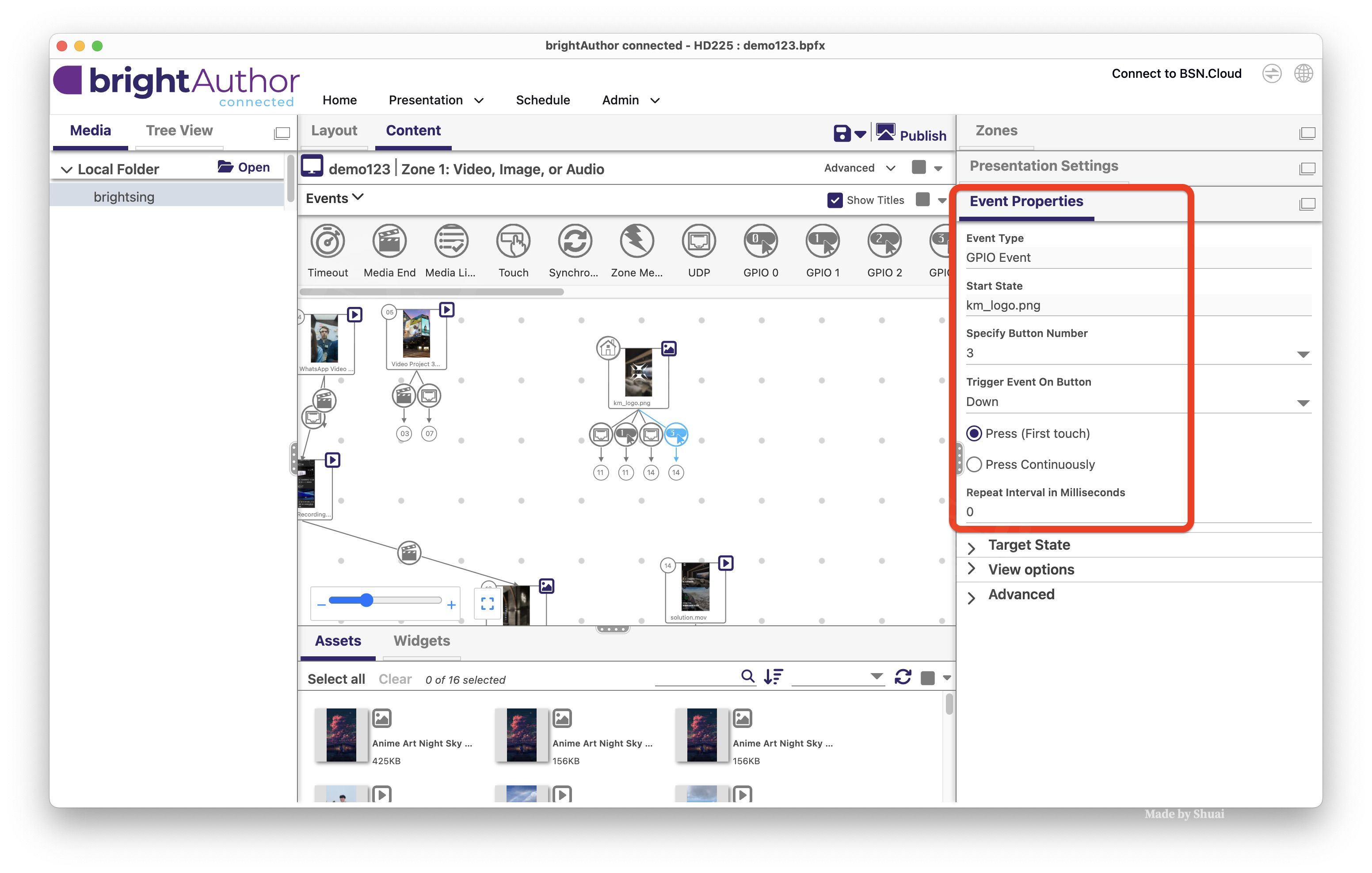Image resolution: width=1372 pixels, height=873 pixels.
Task: Select the Timeout event icon
Action: pyautogui.click(x=328, y=241)
